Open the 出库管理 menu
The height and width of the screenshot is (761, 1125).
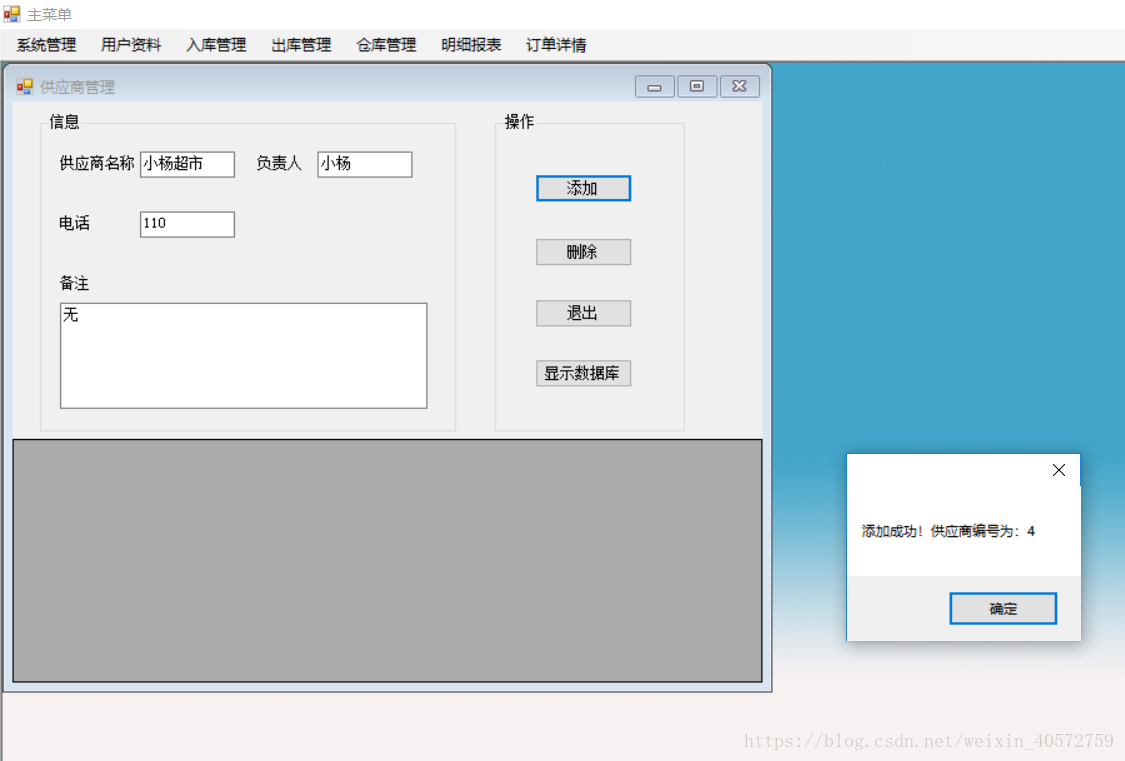300,44
